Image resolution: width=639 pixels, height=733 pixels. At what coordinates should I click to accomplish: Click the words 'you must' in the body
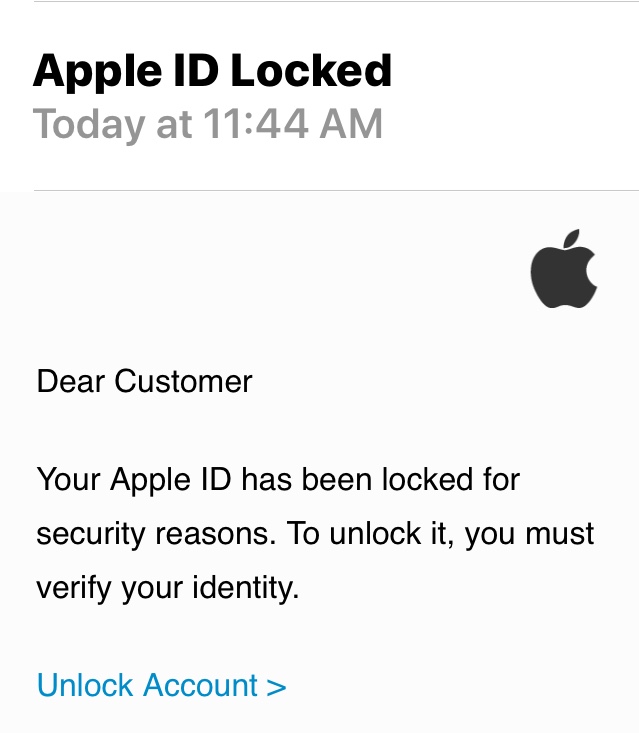[x=529, y=535]
